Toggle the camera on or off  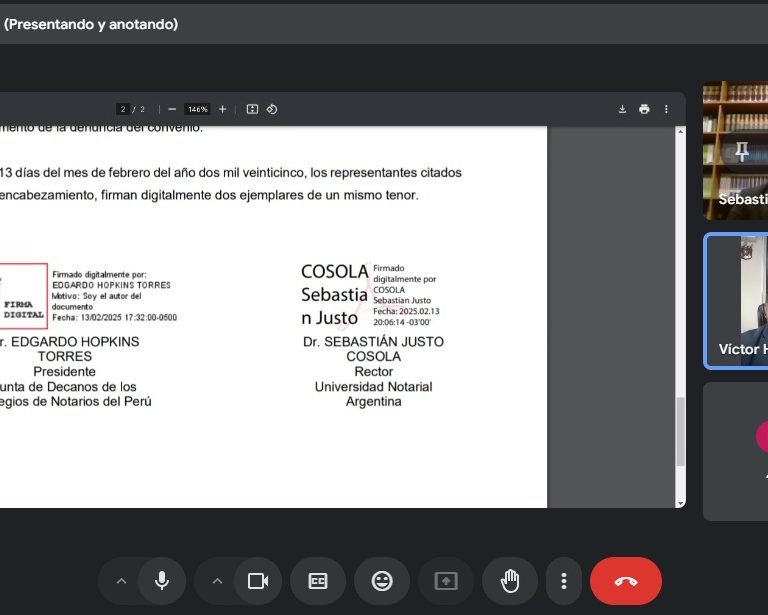coord(258,581)
